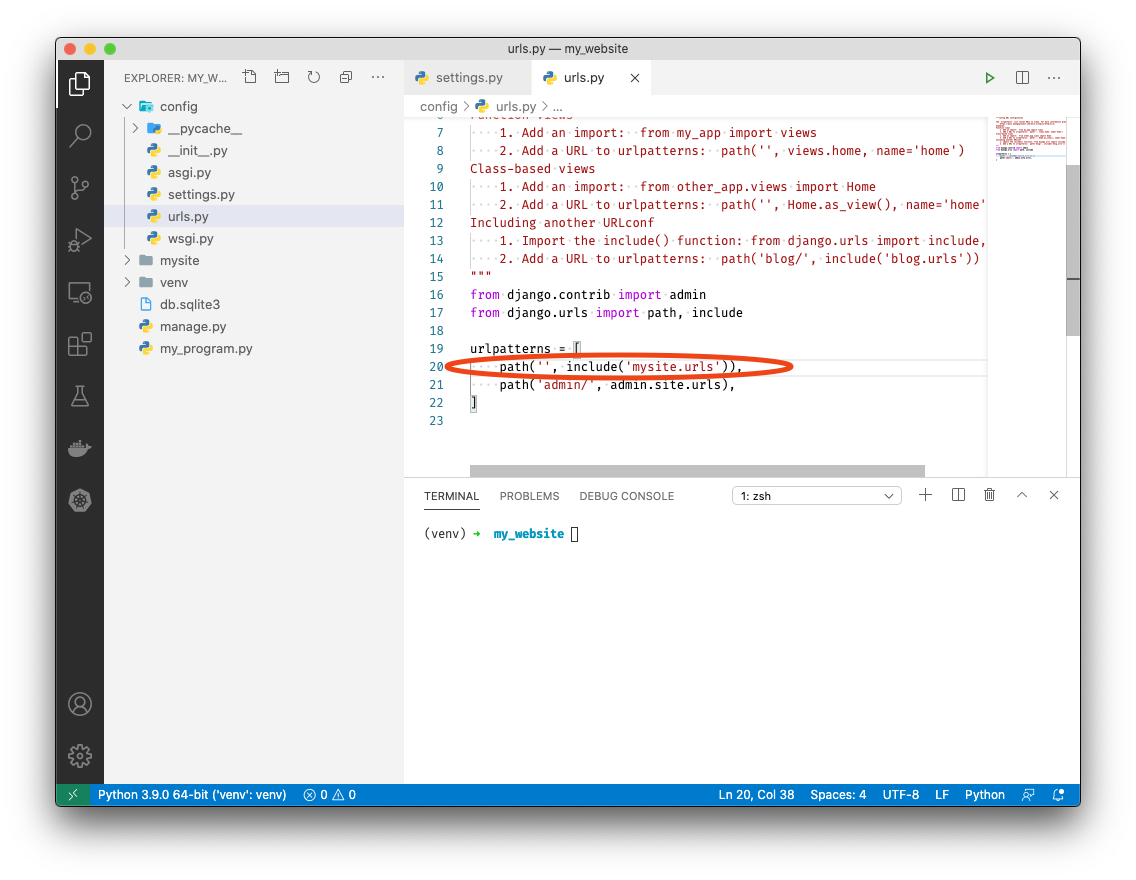Open the Source Control view
This screenshot has height=880, width=1136.
coord(80,188)
